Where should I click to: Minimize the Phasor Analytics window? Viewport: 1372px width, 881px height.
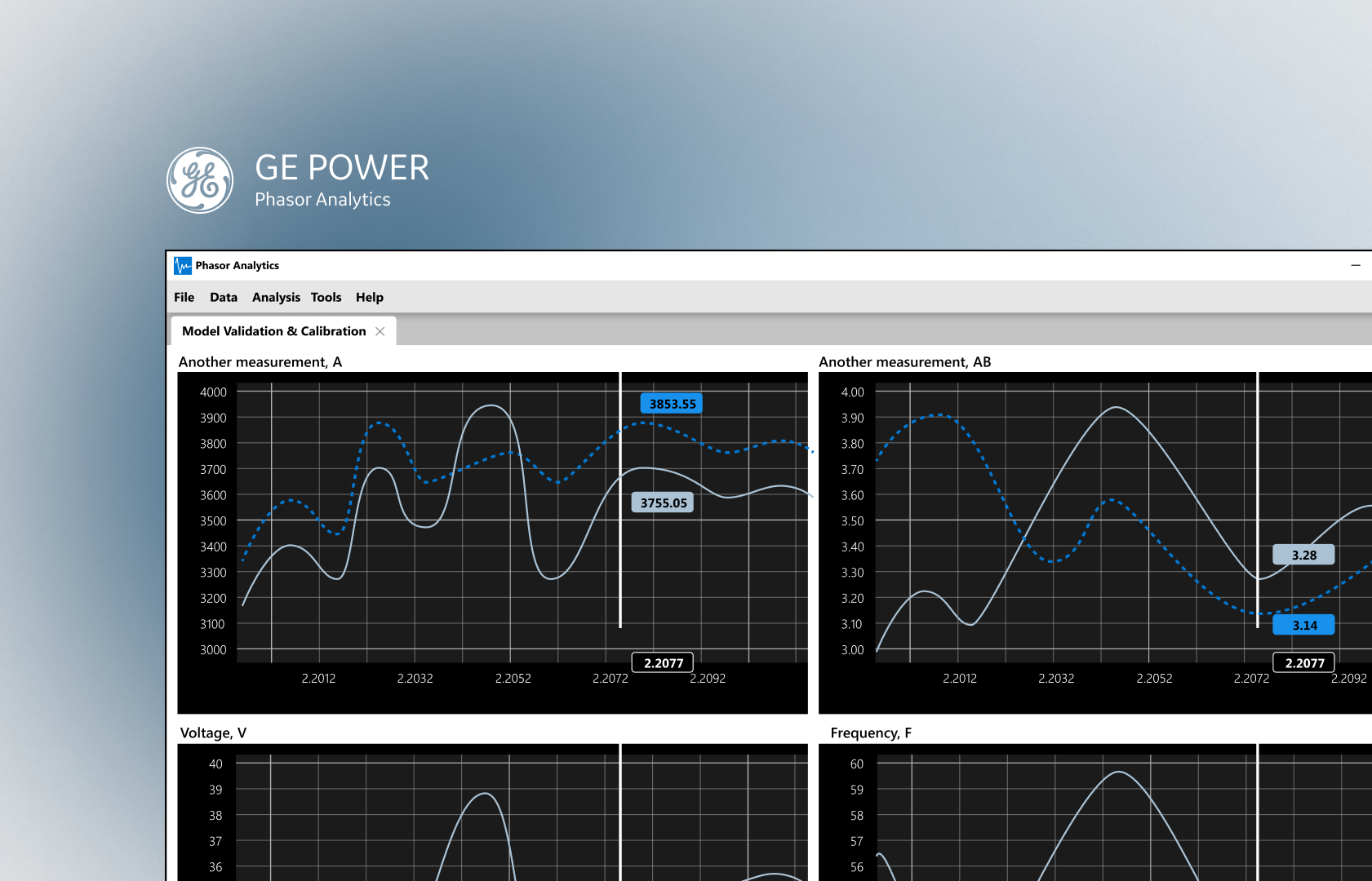1355,265
